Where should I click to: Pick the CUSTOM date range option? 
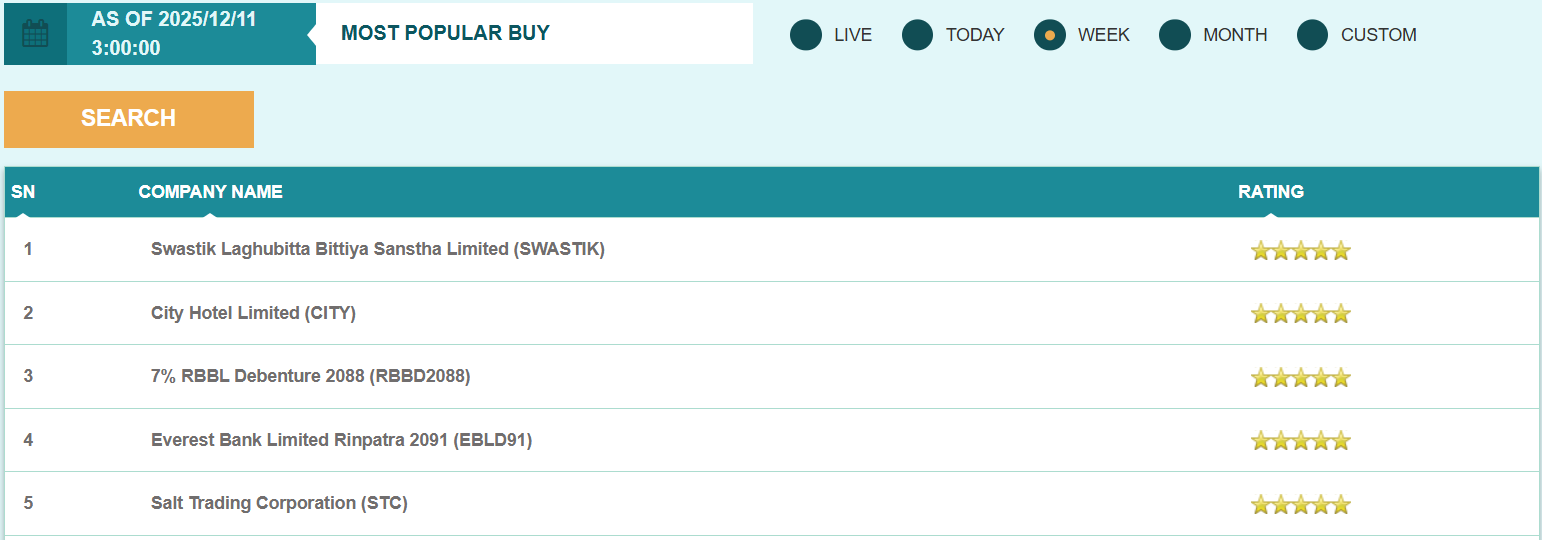pyautogui.click(x=1313, y=35)
